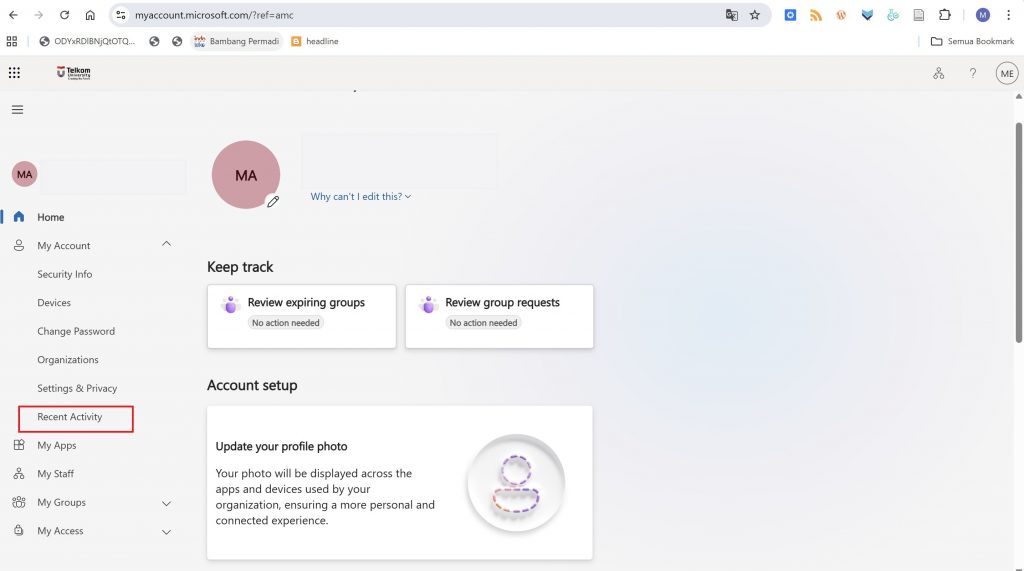This screenshot has width=1024, height=571.
Task: Open the organization chart icon in header
Action: [938, 73]
